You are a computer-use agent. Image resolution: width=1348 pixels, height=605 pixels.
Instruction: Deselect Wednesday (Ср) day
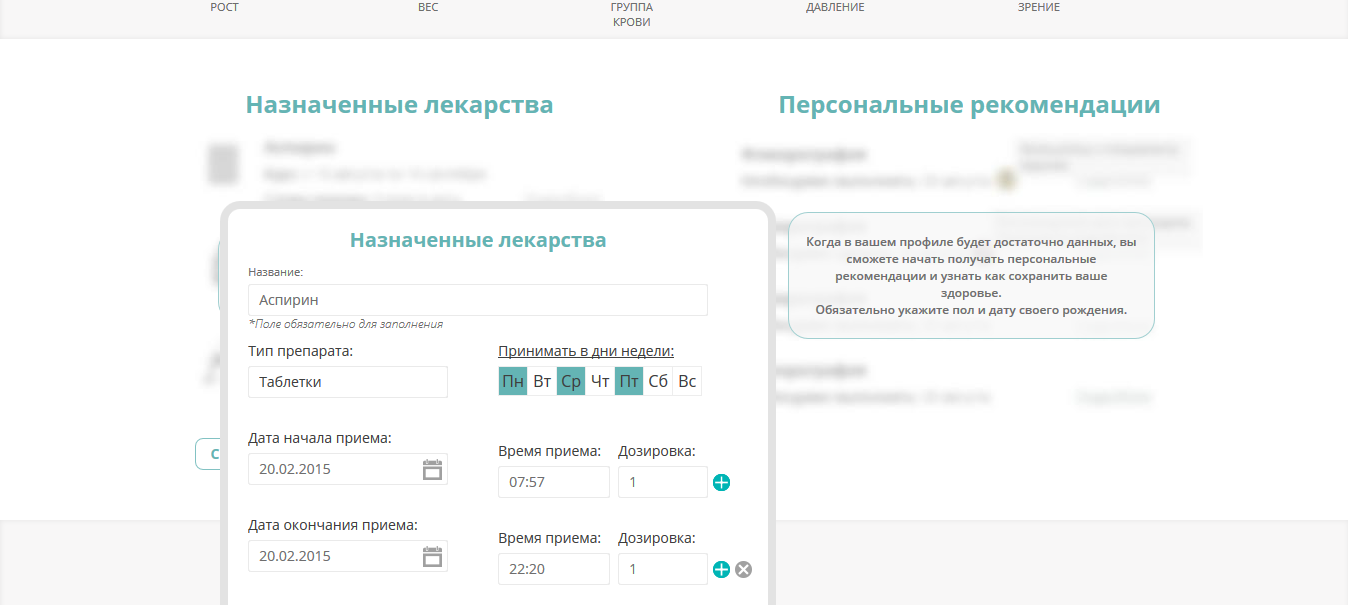point(571,381)
